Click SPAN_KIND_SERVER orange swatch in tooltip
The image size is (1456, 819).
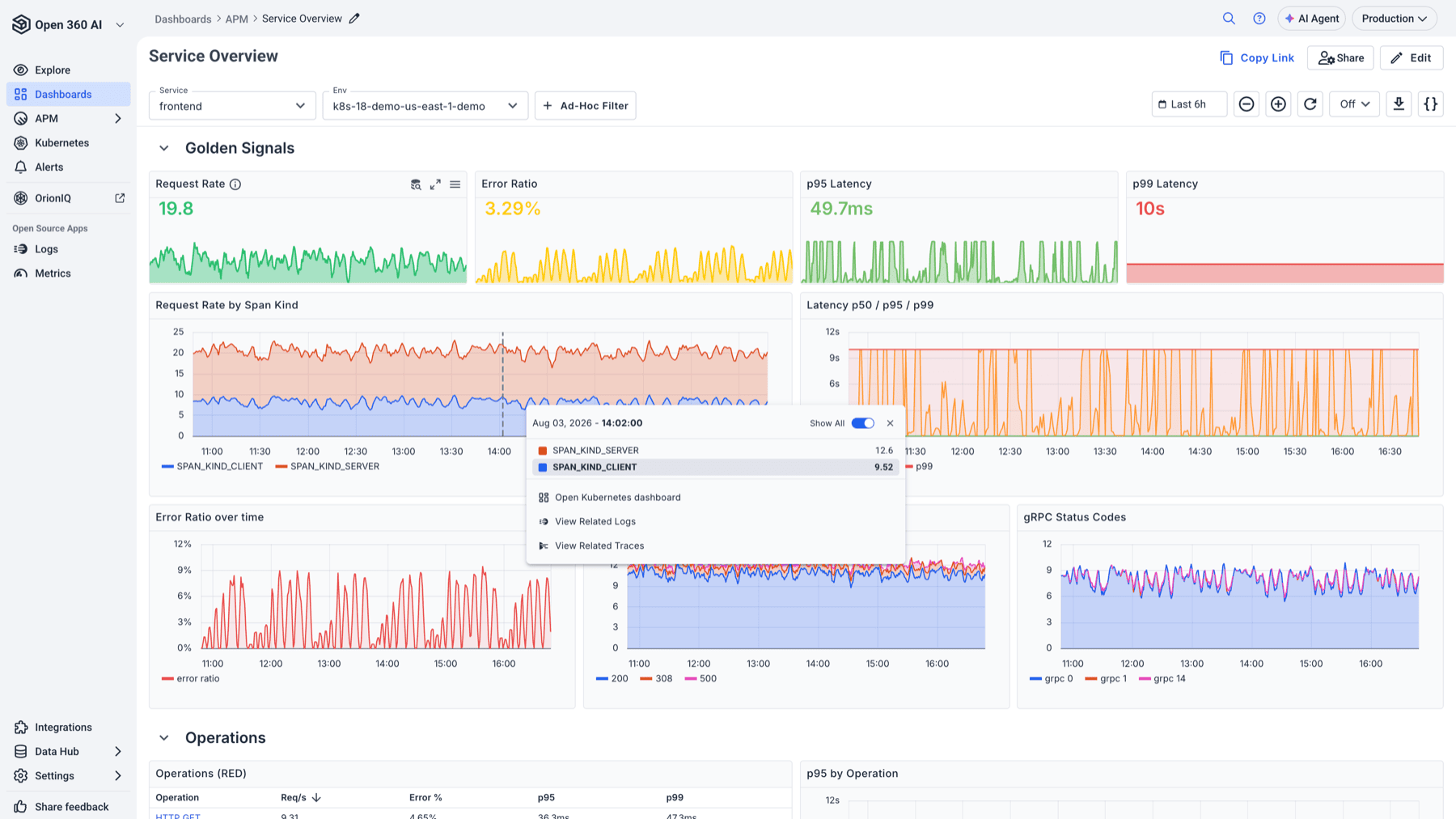543,451
